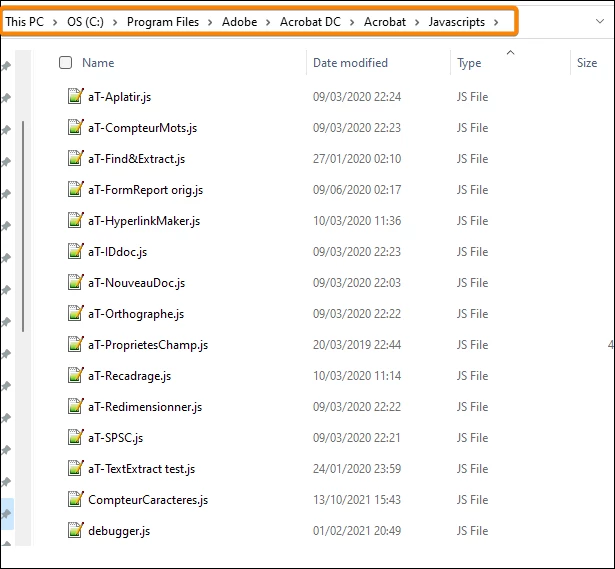
Task: Click the aT-SPSC.js file icon
Action: coord(75,437)
